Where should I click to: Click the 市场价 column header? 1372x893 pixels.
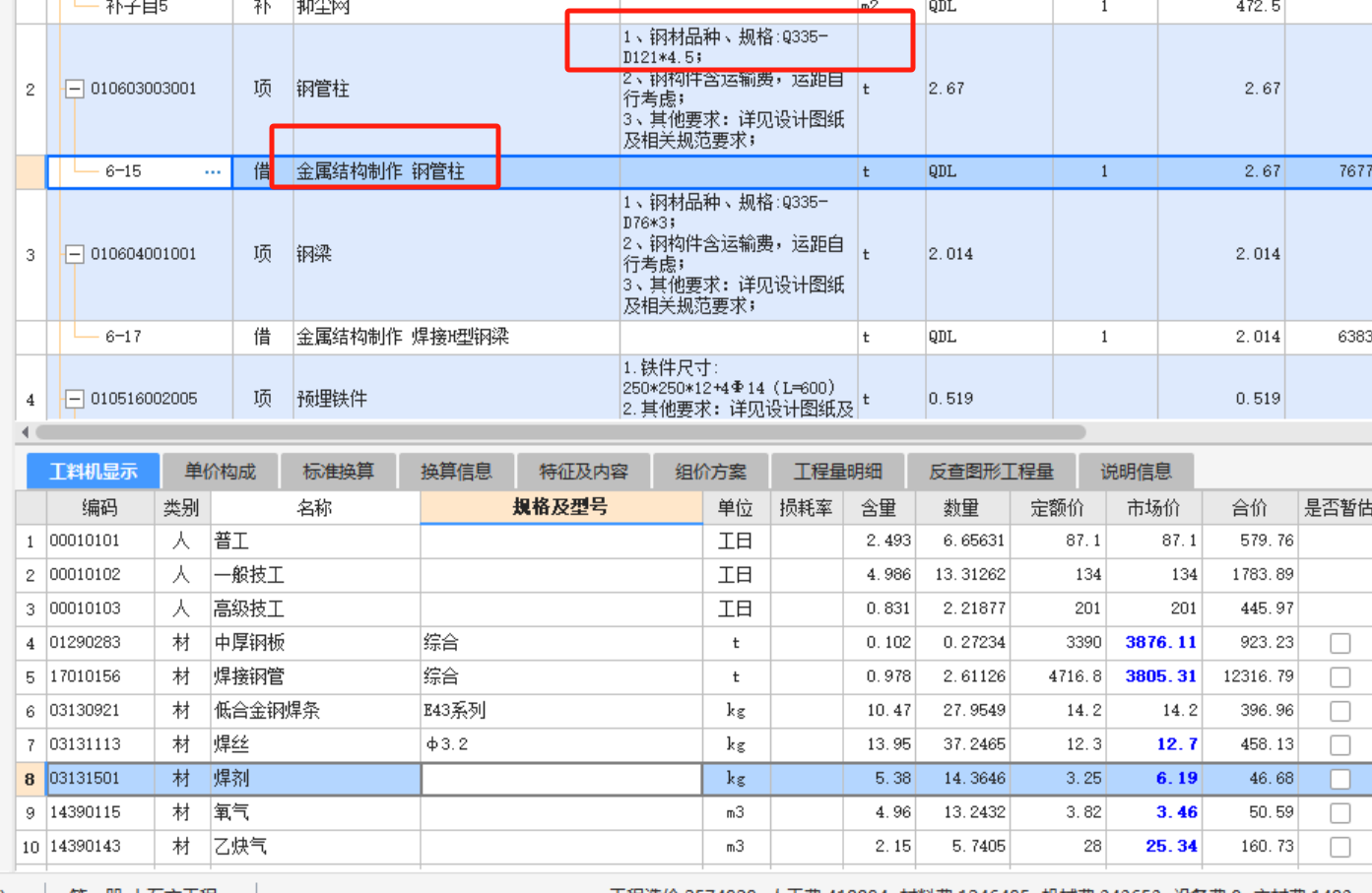click(x=1152, y=507)
